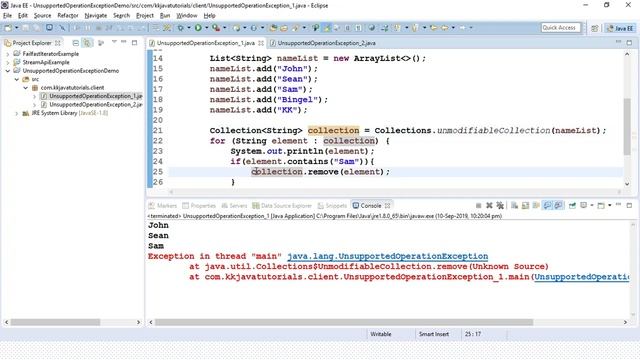640x360 pixels.
Task: Click the Quick Access search field
Action: tap(560, 27)
